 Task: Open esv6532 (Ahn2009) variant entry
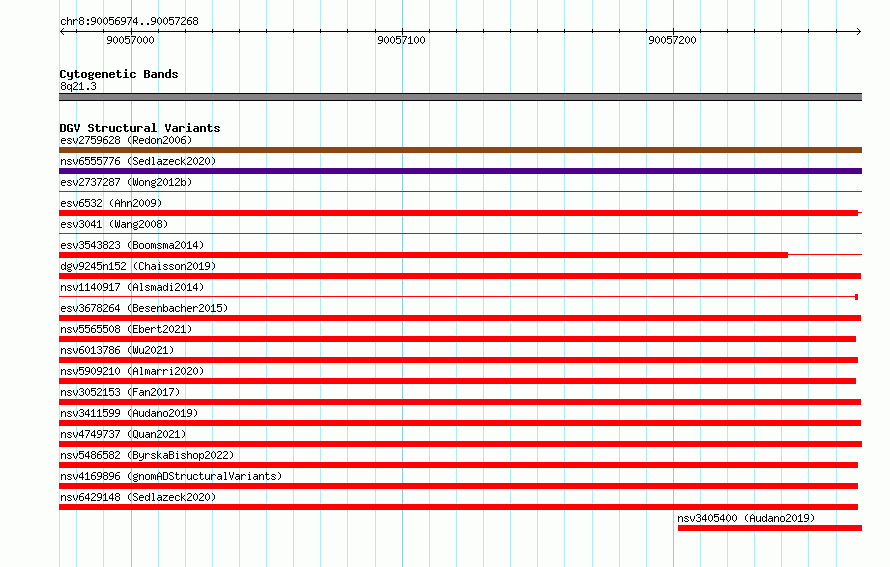pos(111,203)
